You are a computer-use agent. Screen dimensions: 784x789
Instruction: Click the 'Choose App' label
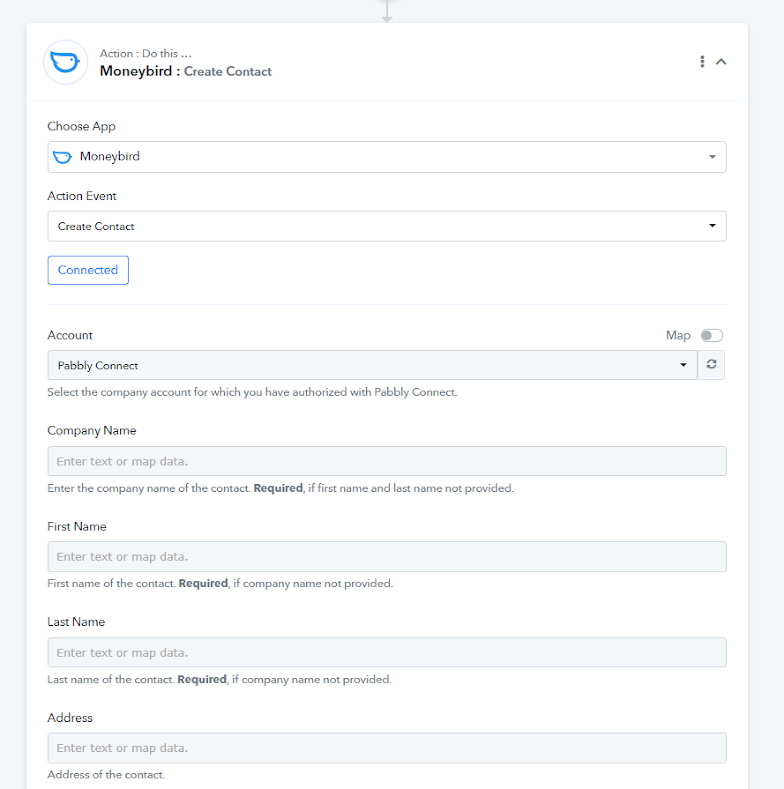82,126
